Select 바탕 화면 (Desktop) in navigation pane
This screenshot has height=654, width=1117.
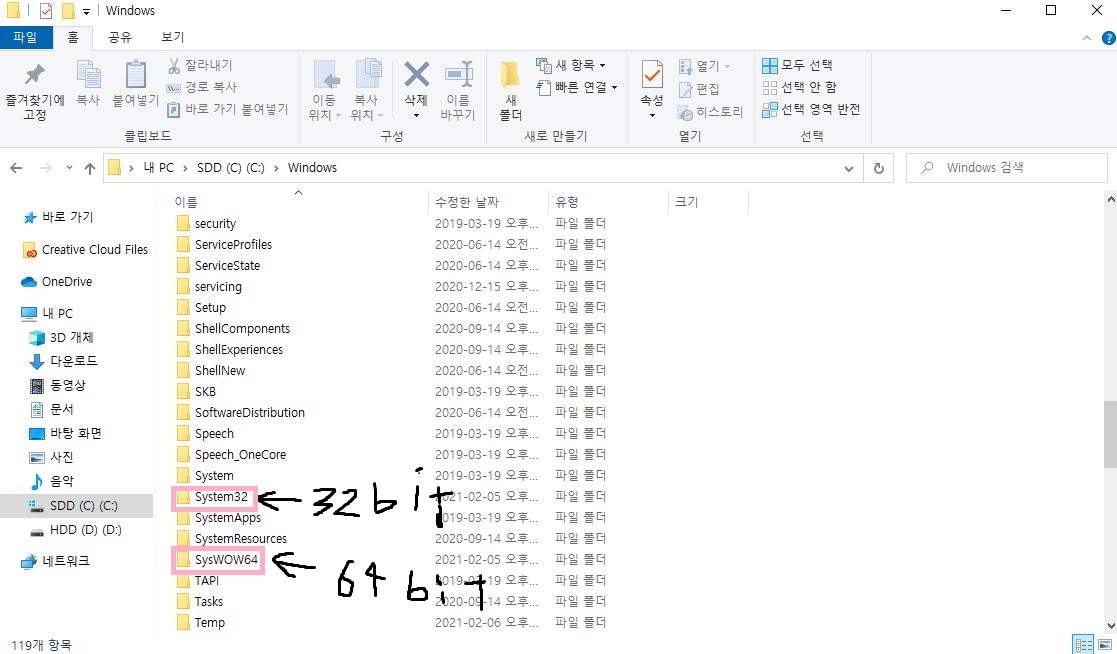click(75, 433)
